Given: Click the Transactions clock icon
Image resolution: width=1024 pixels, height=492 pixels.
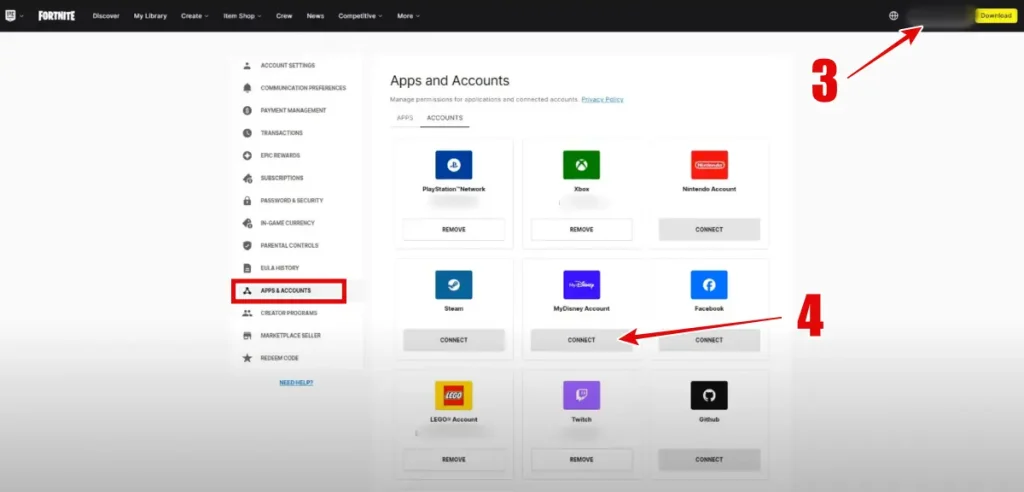Looking at the screenshot, I should 247,133.
